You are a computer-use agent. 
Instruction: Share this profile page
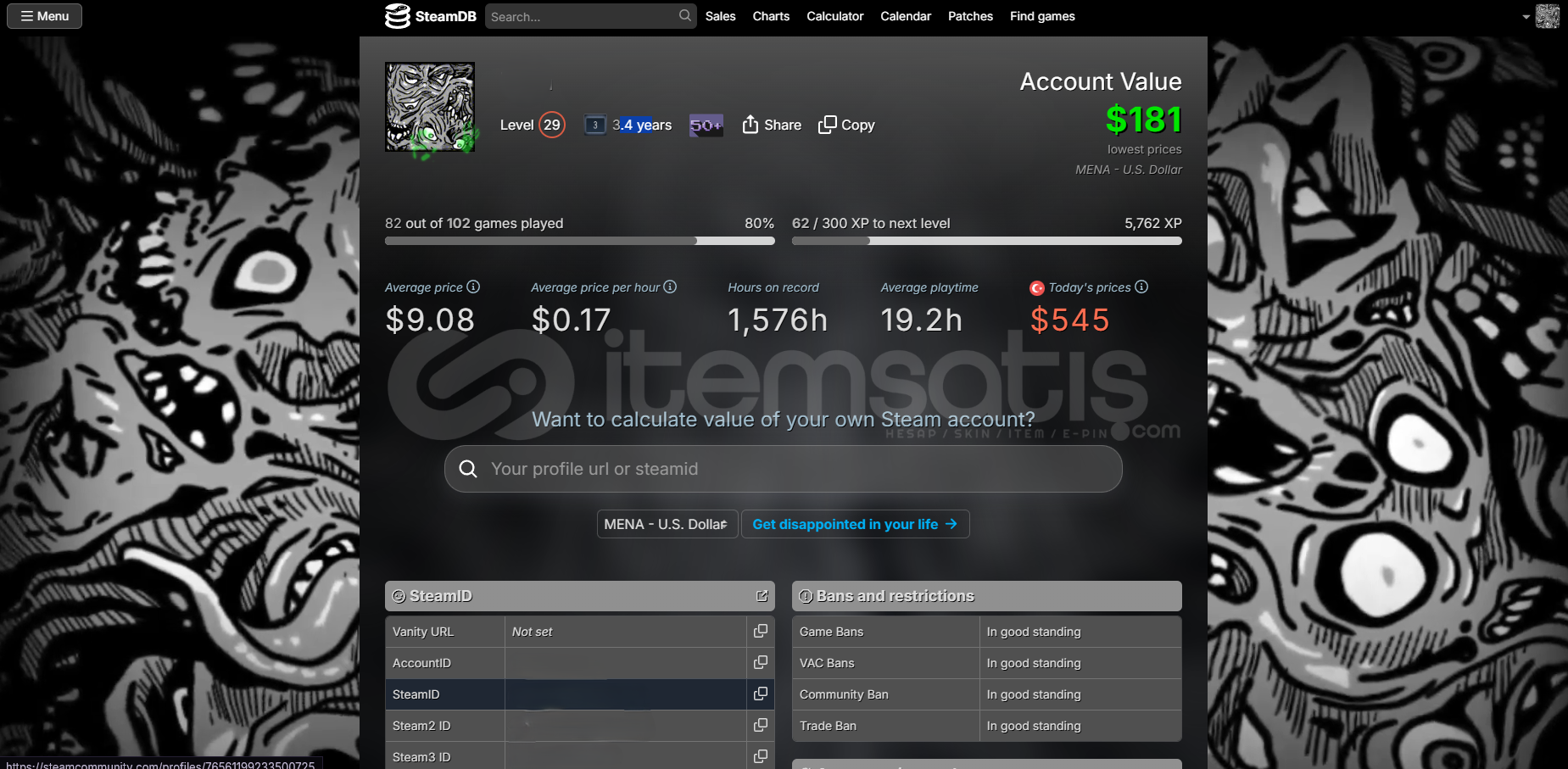tap(772, 125)
